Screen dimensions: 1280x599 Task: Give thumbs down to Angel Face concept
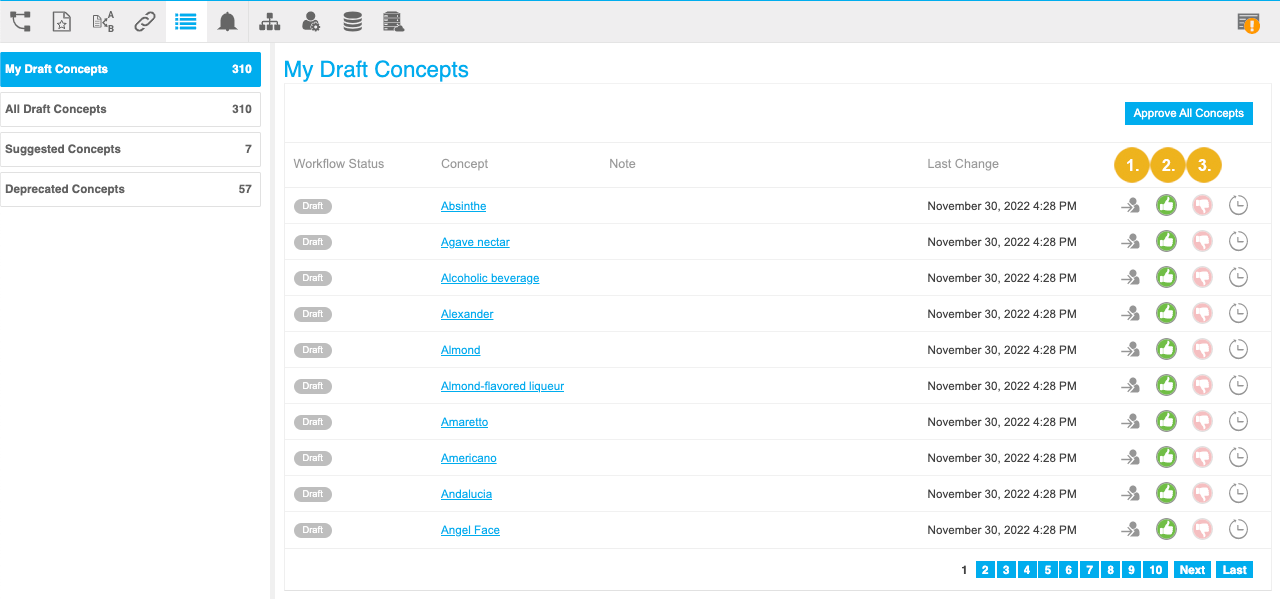point(1202,529)
